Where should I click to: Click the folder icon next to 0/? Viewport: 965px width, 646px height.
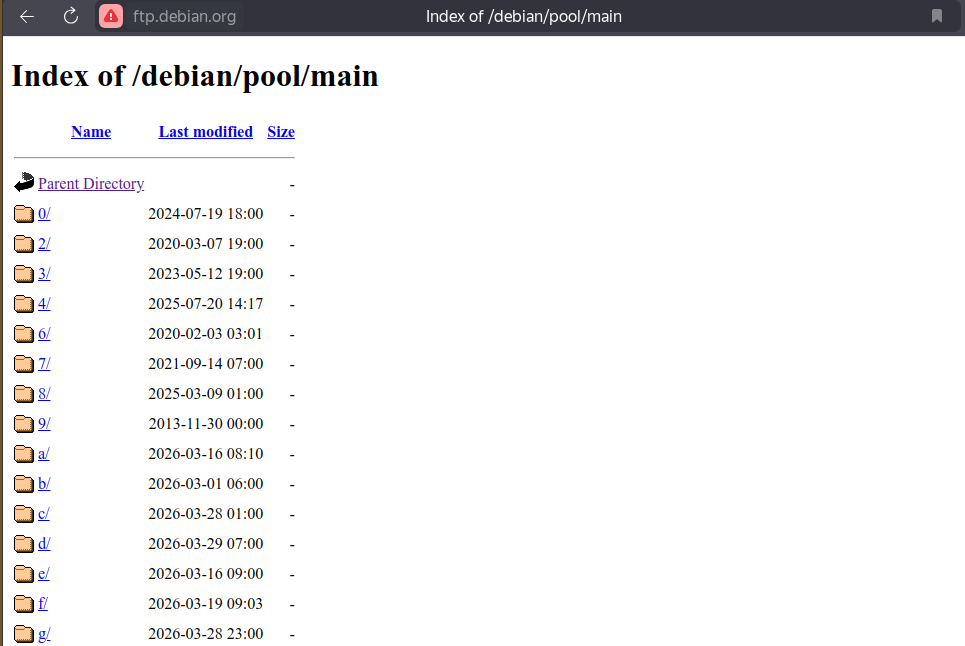click(x=24, y=213)
